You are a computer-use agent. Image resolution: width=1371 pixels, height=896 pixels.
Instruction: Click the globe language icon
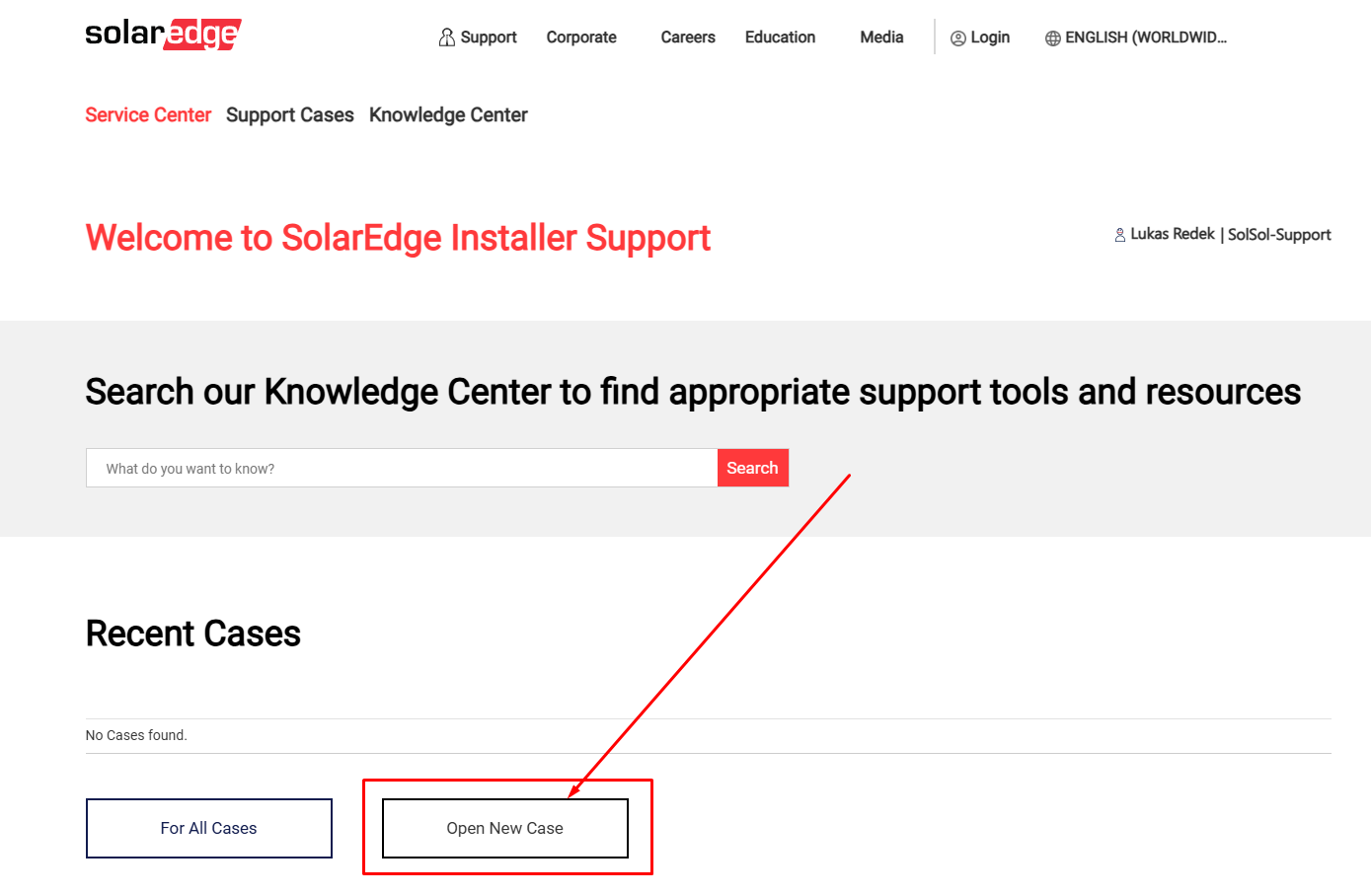[1053, 38]
